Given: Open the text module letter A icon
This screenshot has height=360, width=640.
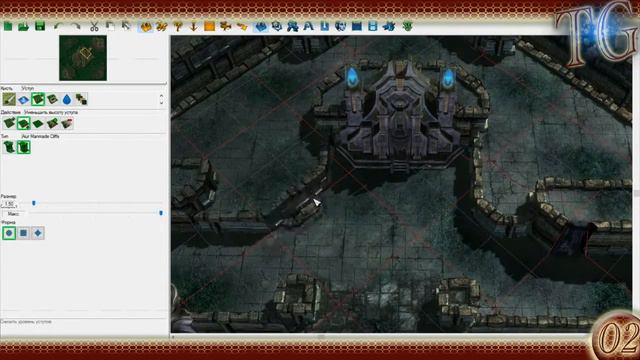Looking at the screenshot, I should coord(309,27).
